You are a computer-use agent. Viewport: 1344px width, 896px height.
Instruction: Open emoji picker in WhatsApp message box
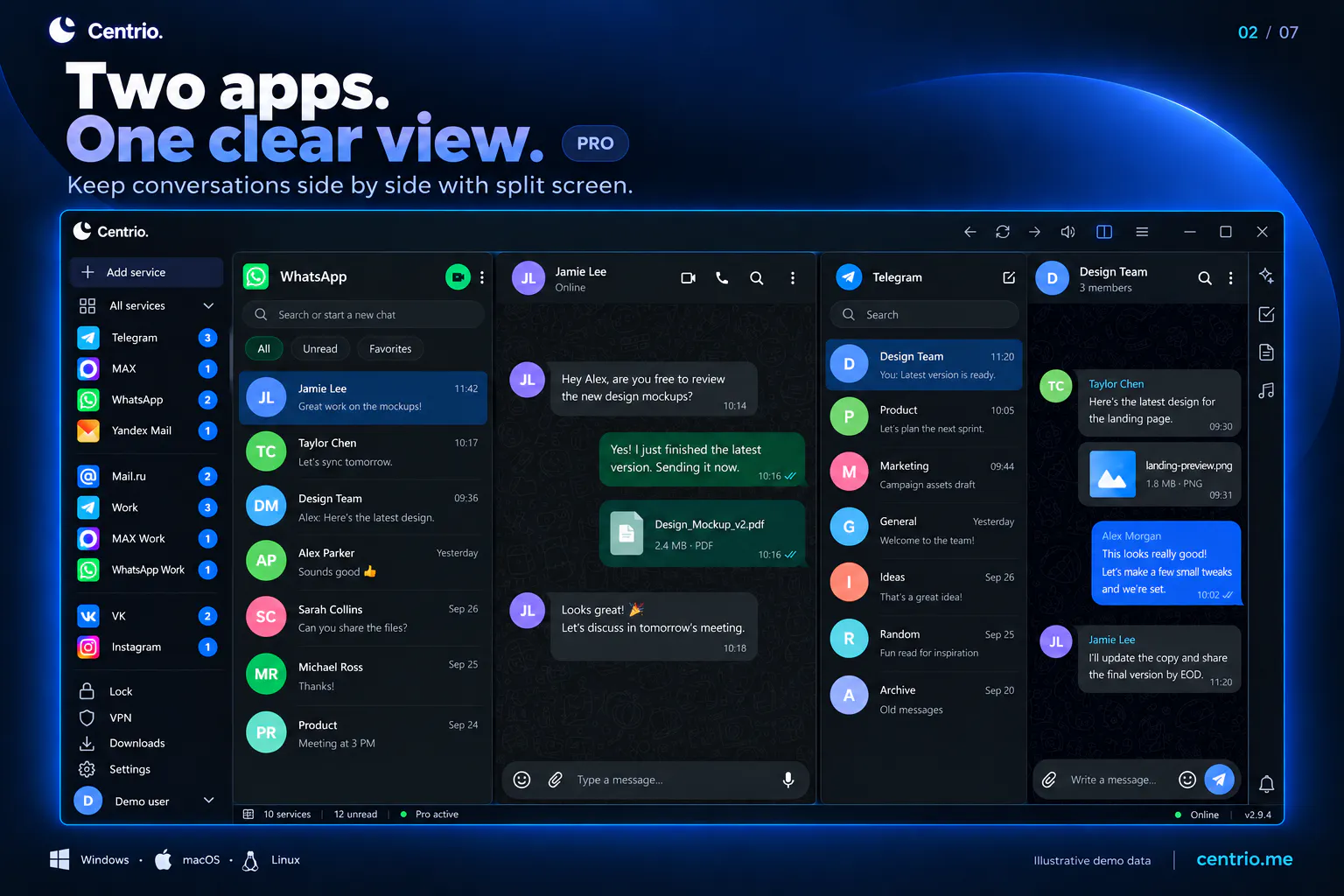click(x=521, y=780)
